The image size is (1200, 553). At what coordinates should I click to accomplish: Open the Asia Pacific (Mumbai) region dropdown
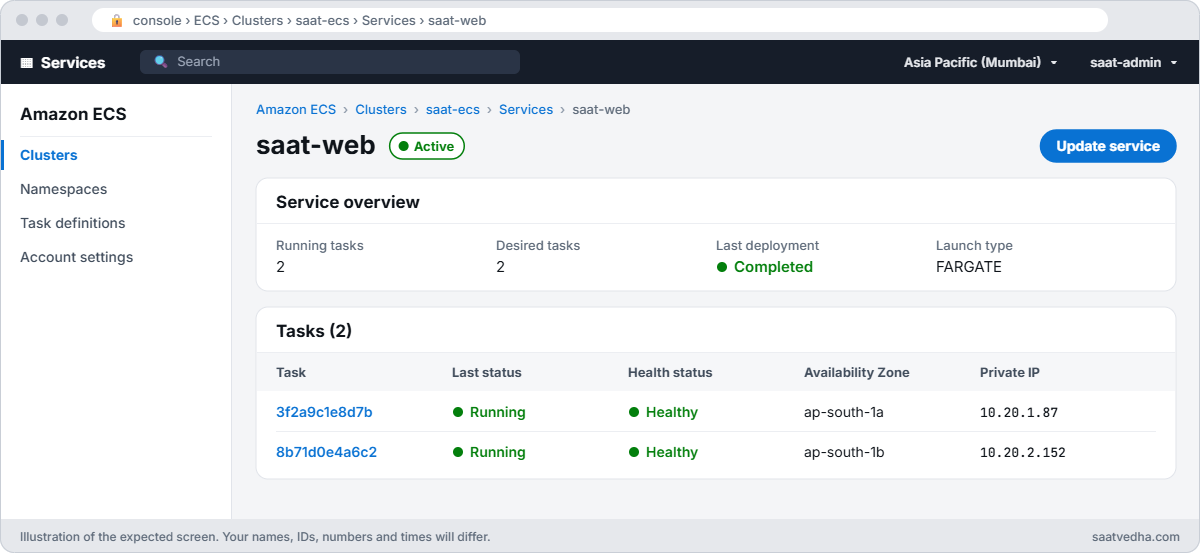pos(980,62)
